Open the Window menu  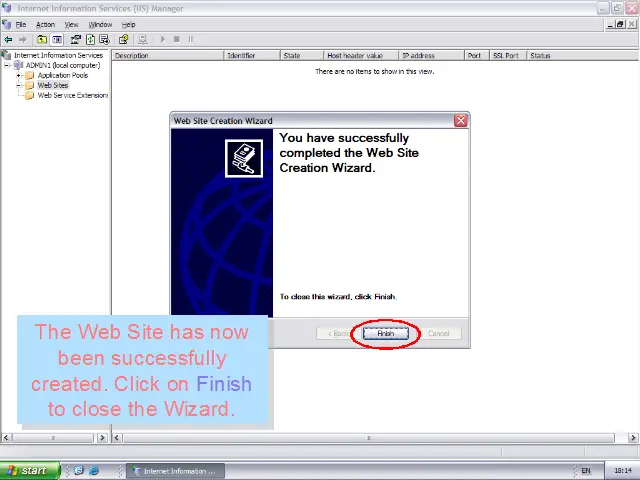point(100,25)
